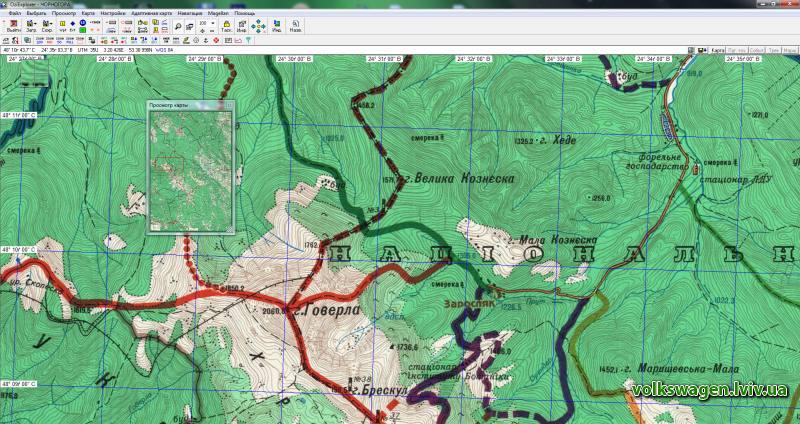Open the Навигация menu
Viewport: 800px width, 424px height.
click(x=190, y=13)
